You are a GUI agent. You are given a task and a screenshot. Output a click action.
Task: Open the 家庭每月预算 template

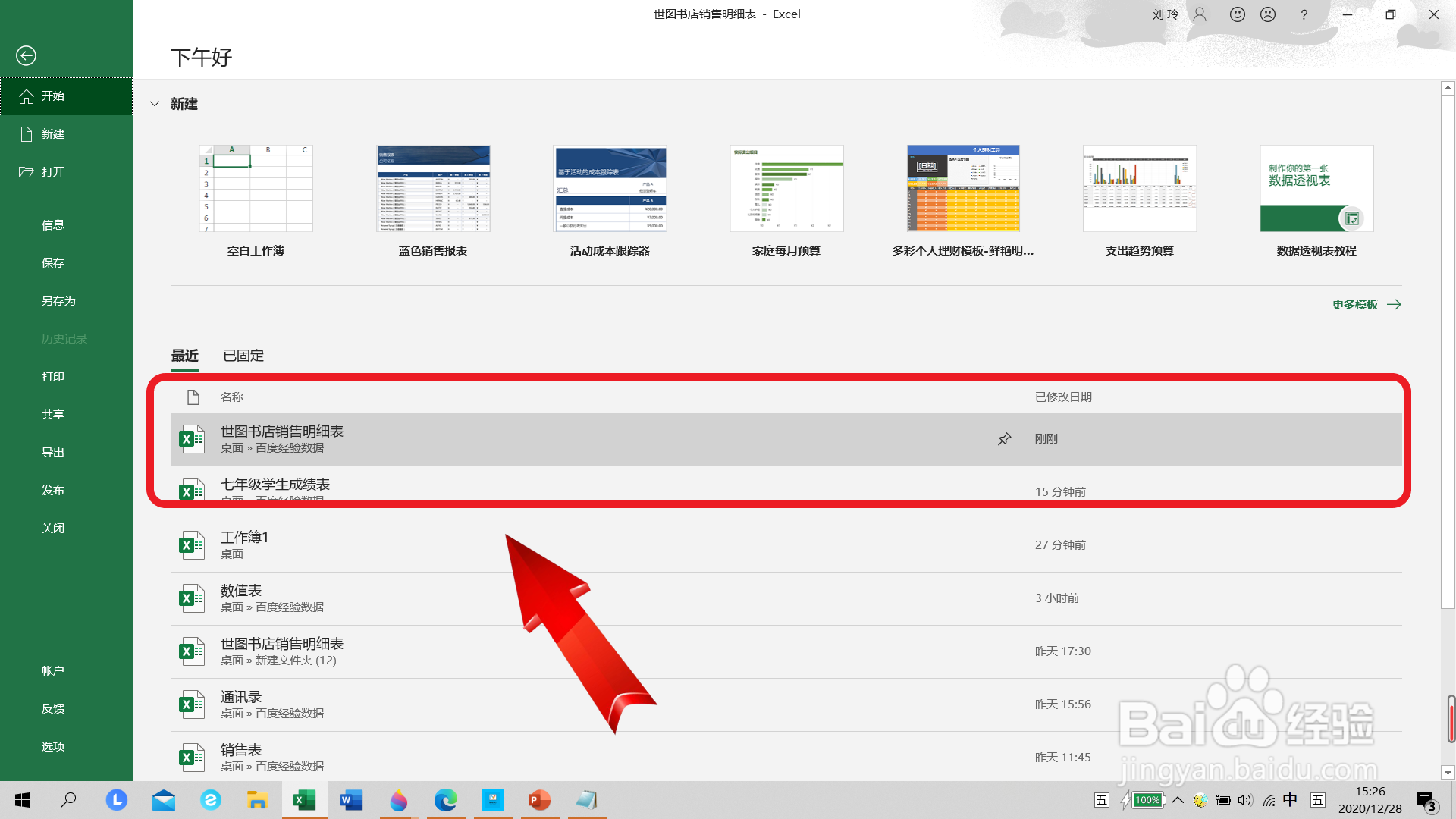tap(786, 189)
